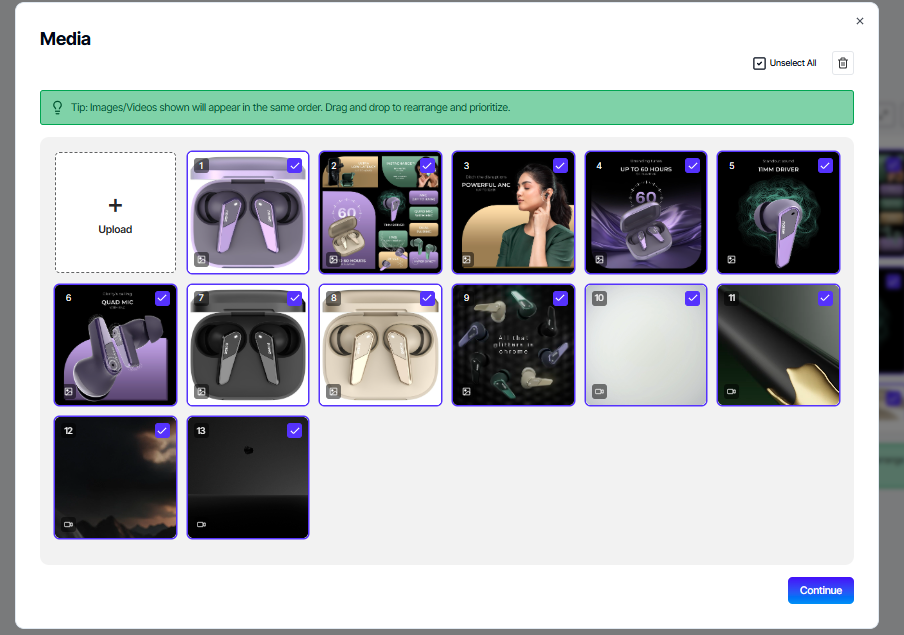Uncheck the selection checkmark on thumbnail 7
Image resolution: width=904 pixels, height=635 pixels.
(294, 298)
